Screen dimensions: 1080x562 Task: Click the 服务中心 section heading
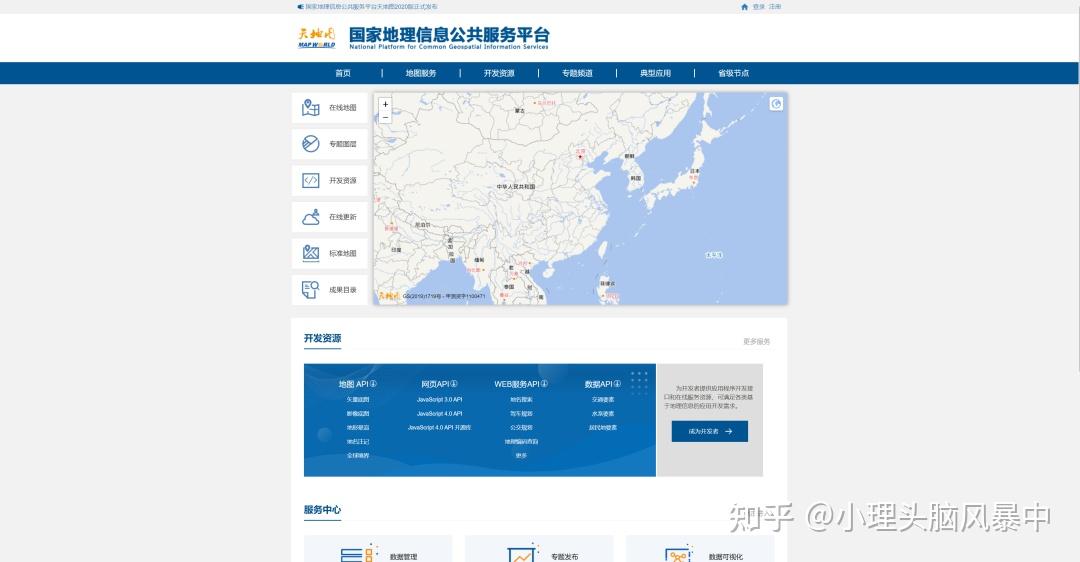pyautogui.click(x=322, y=510)
